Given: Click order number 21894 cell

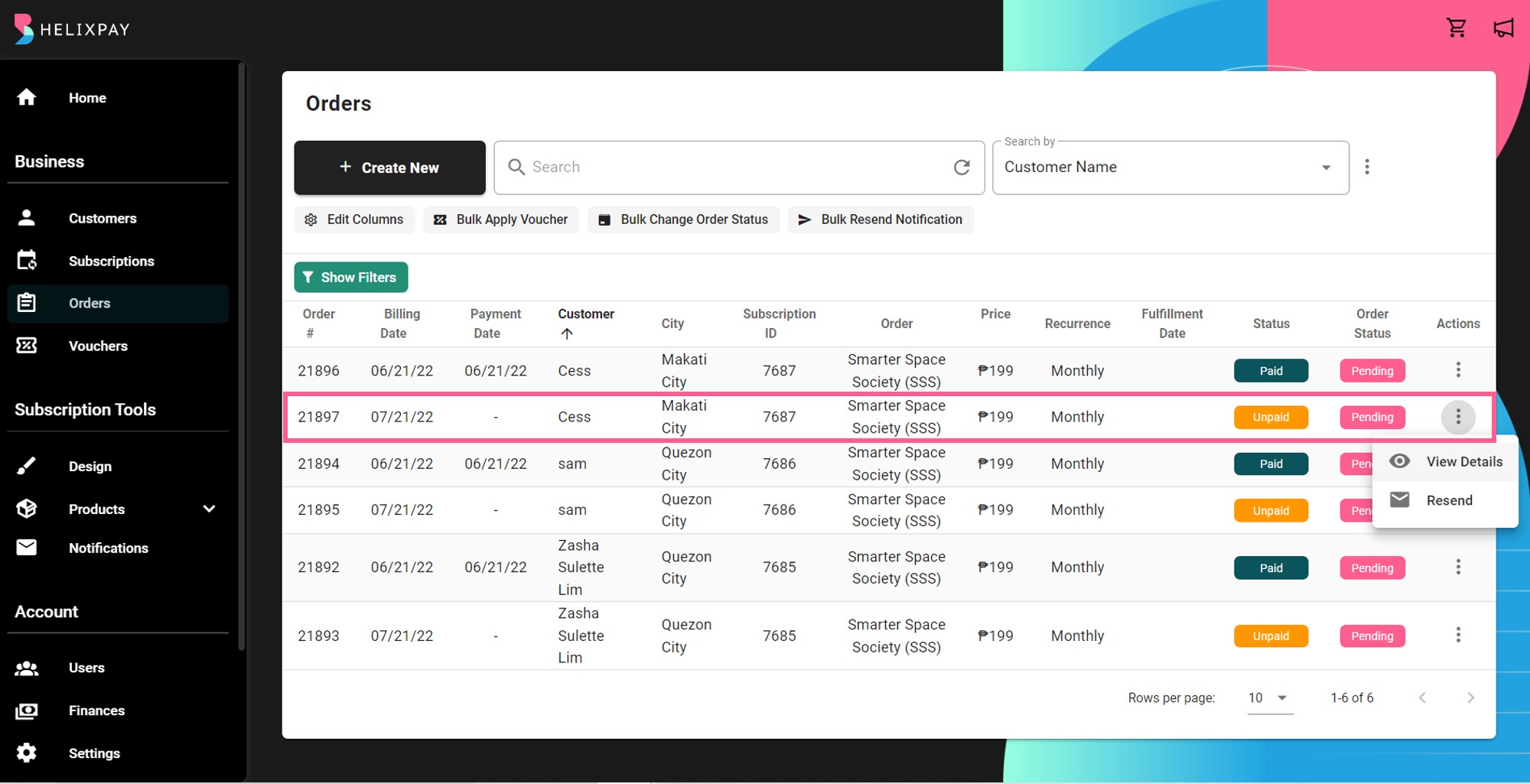Looking at the screenshot, I should tap(318, 464).
